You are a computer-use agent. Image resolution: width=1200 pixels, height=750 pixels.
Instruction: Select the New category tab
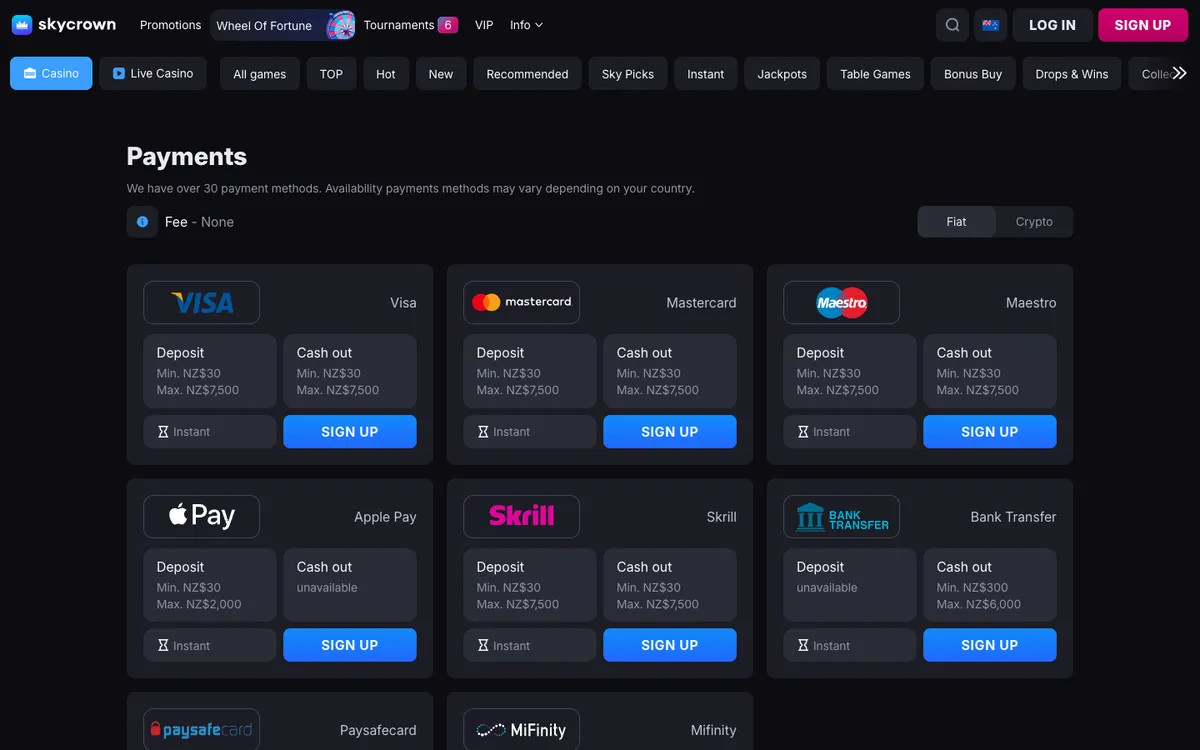click(x=441, y=74)
